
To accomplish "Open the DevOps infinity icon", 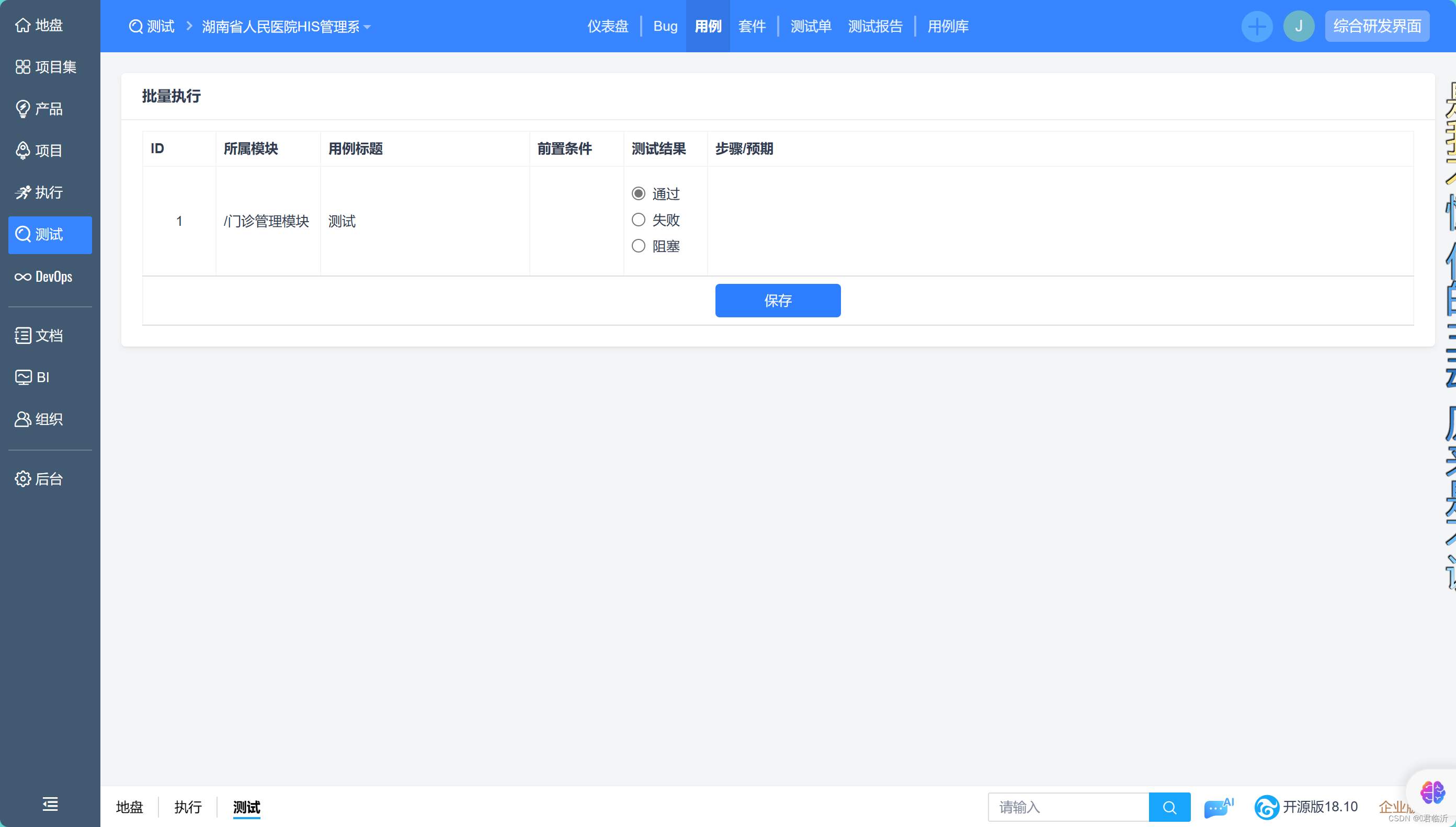I will pos(22,277).
